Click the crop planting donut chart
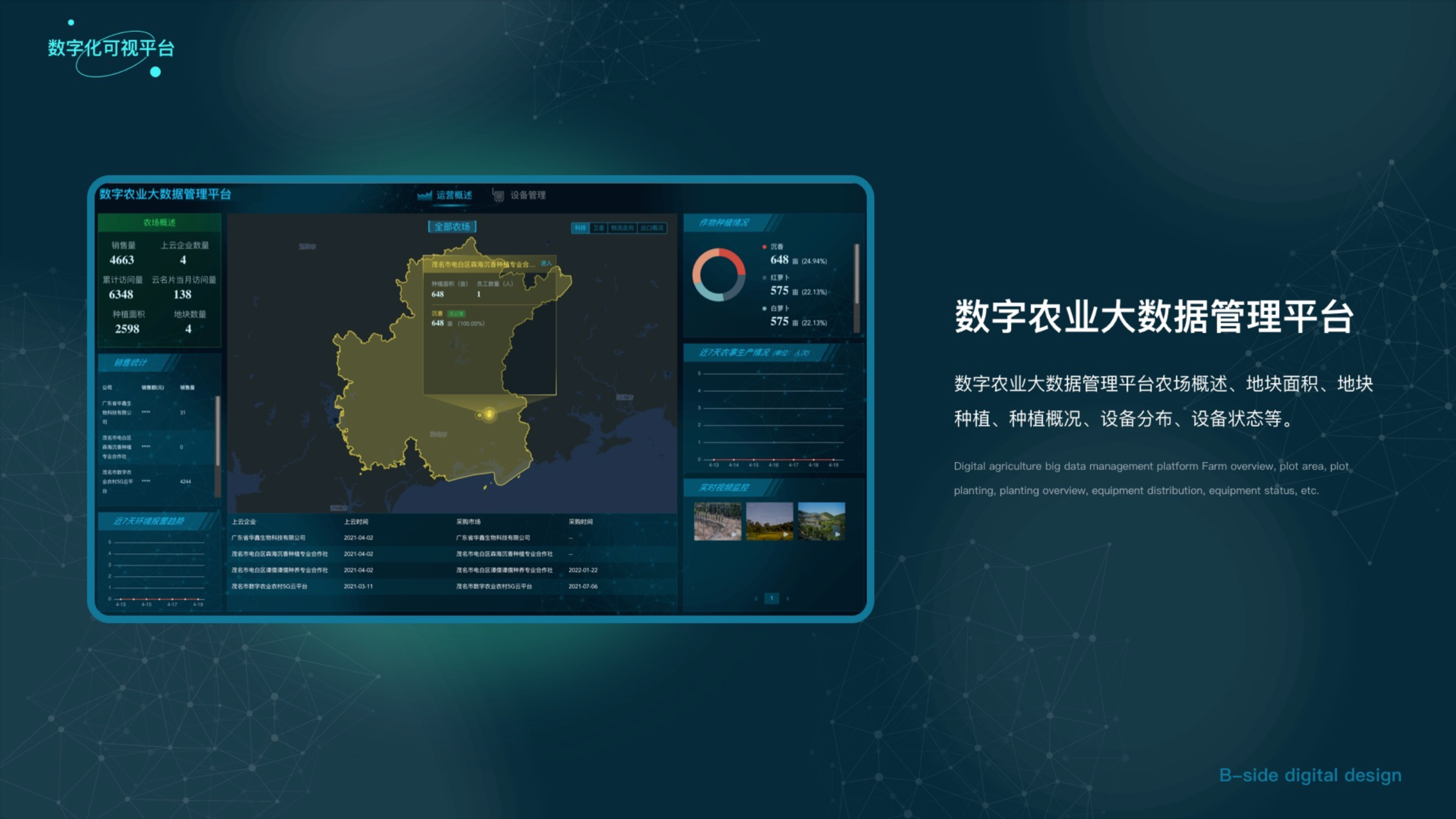1456x819 pixels. [x=719, y=275]
